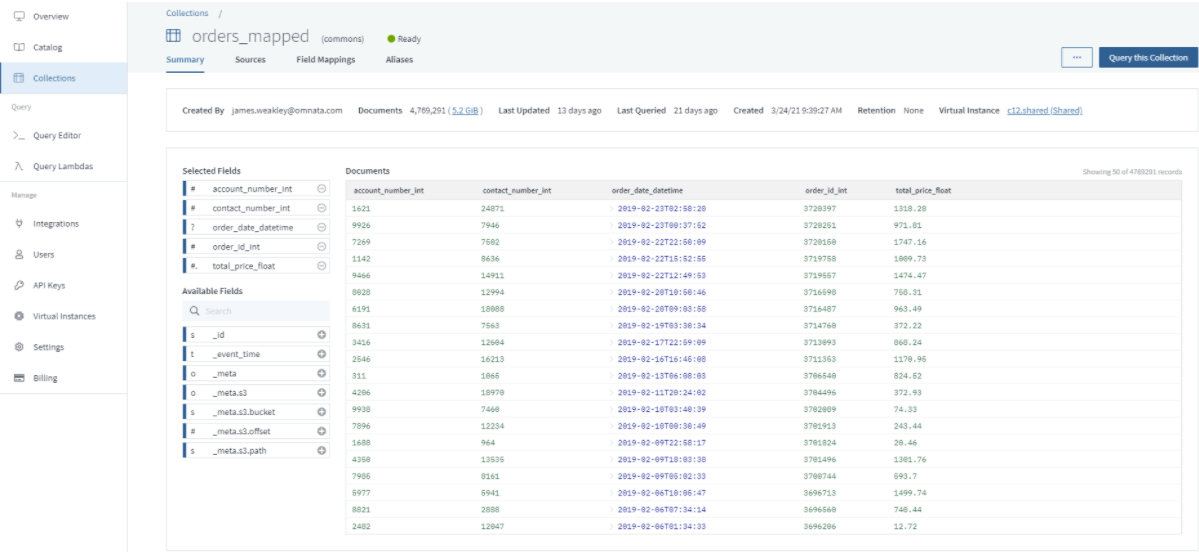Open Virtual Instances icon in sidebar

pos(19,316)
